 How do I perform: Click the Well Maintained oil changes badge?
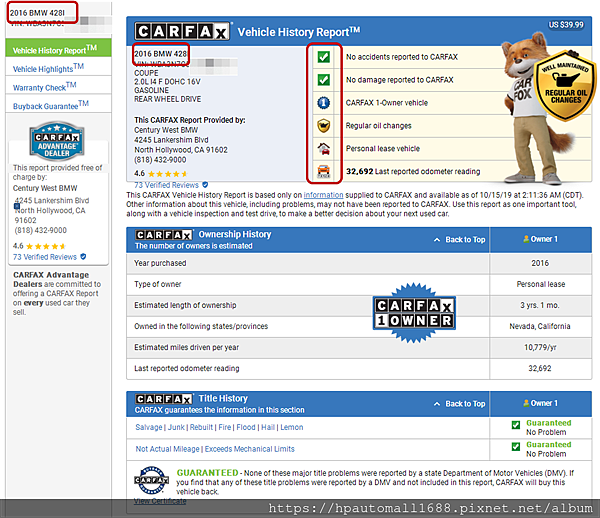(566, 86)
